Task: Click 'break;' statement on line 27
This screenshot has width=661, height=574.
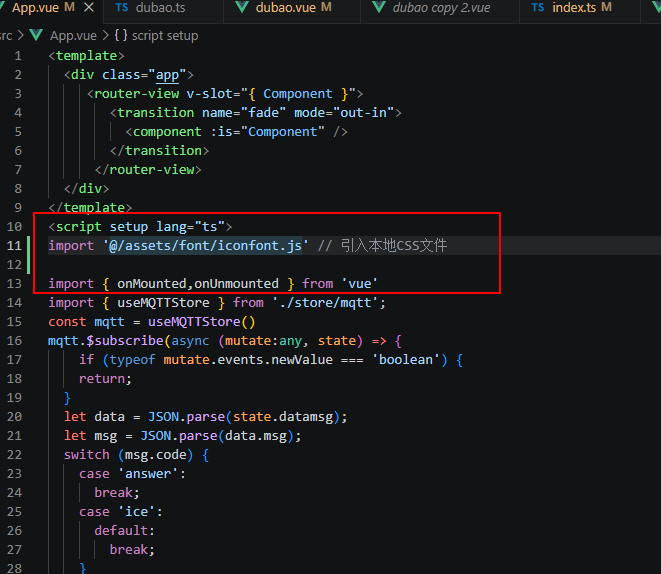Action: pyautogui.click(x=132, y=550)
